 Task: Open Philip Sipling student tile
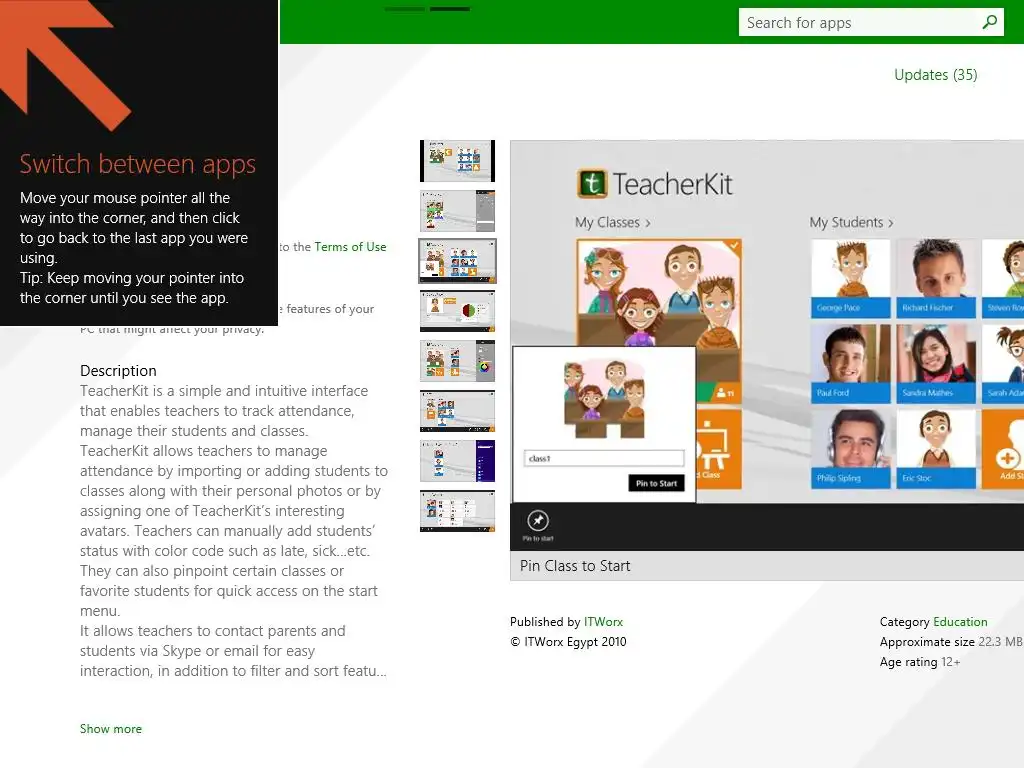click(850, 449)
